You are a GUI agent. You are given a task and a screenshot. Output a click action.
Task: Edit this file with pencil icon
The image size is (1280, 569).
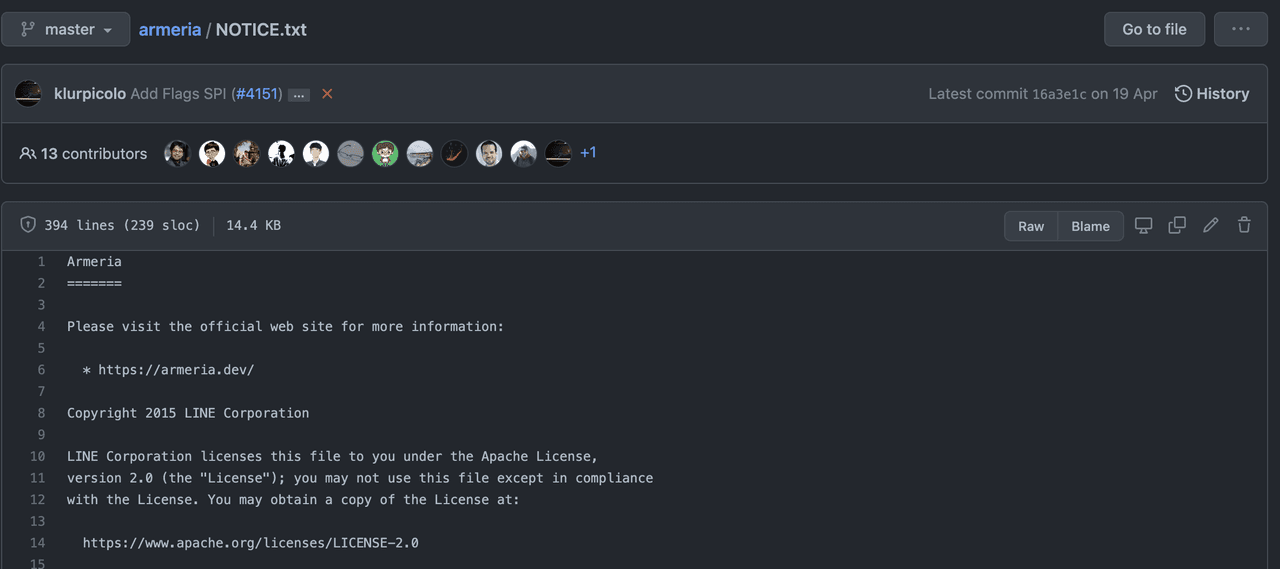(x=1210, y=225)
